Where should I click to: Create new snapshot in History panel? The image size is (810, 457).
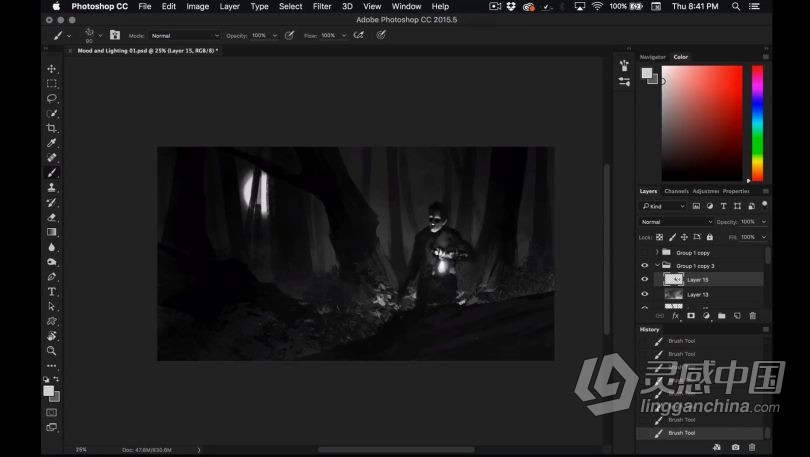pos(736,447)
